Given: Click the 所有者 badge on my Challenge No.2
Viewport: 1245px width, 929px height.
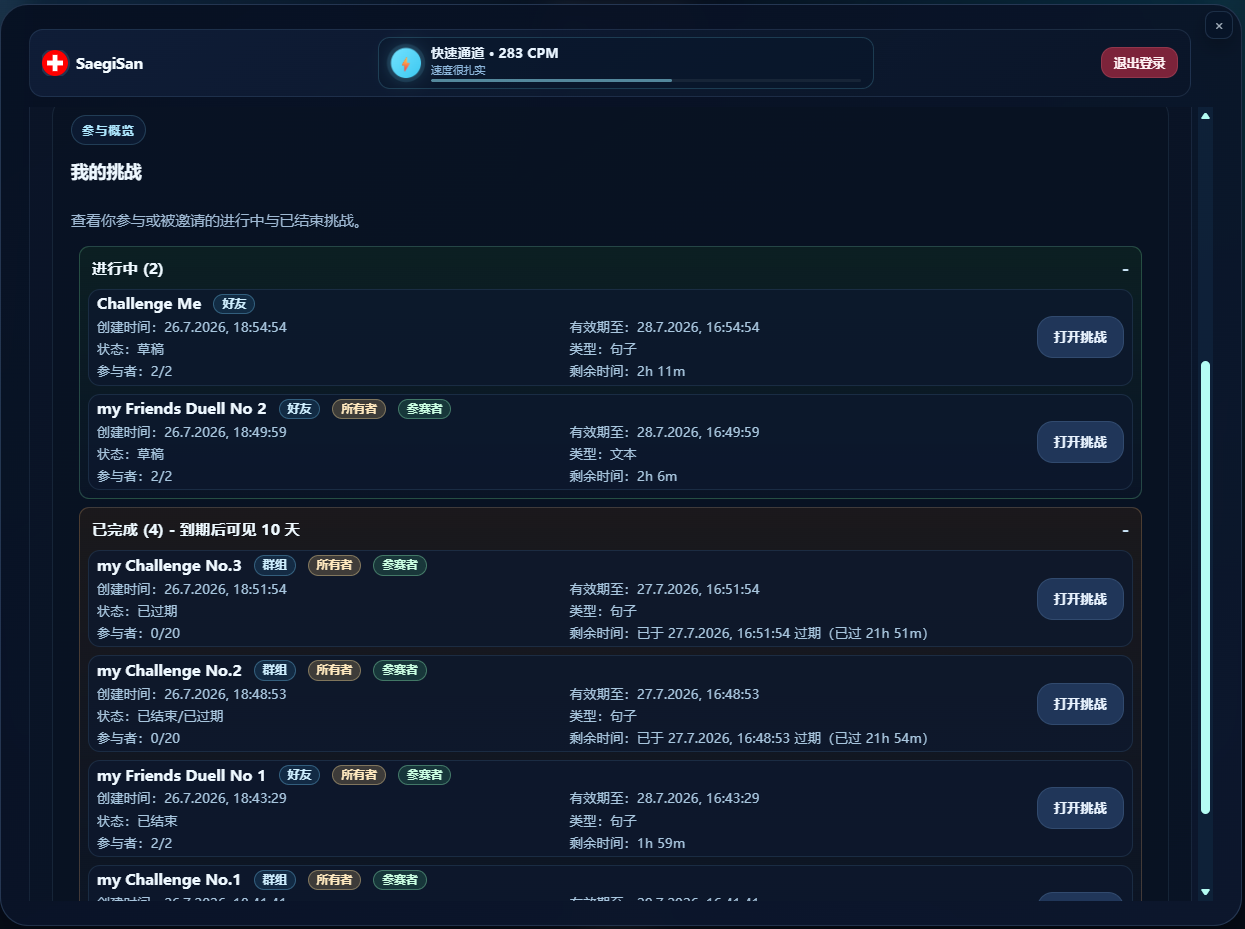Looking at the screenshot, I should click(x=334, y=671).
